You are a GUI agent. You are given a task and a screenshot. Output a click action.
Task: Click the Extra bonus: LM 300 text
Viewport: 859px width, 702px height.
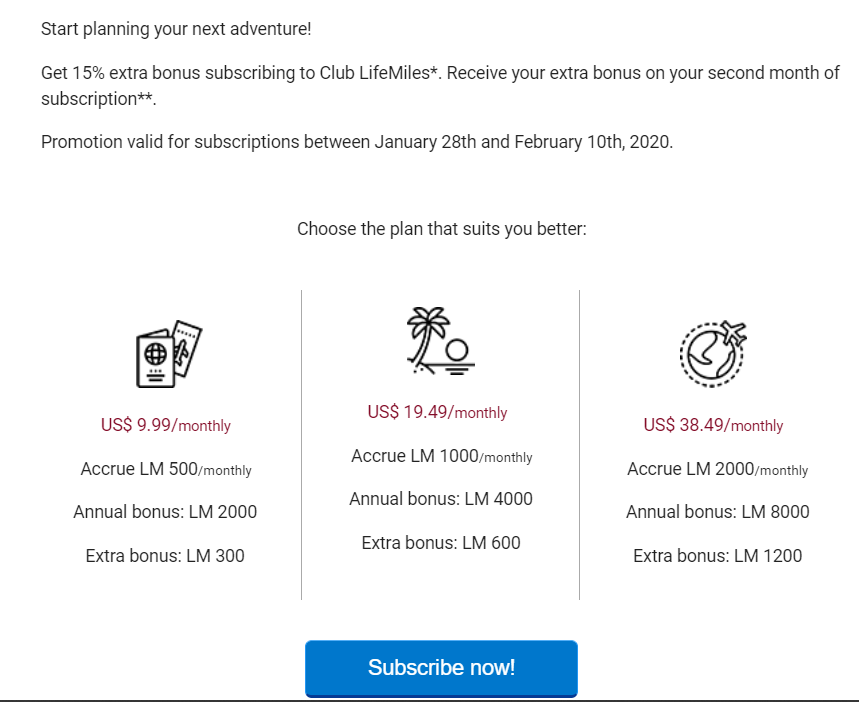tap(165, 556)
